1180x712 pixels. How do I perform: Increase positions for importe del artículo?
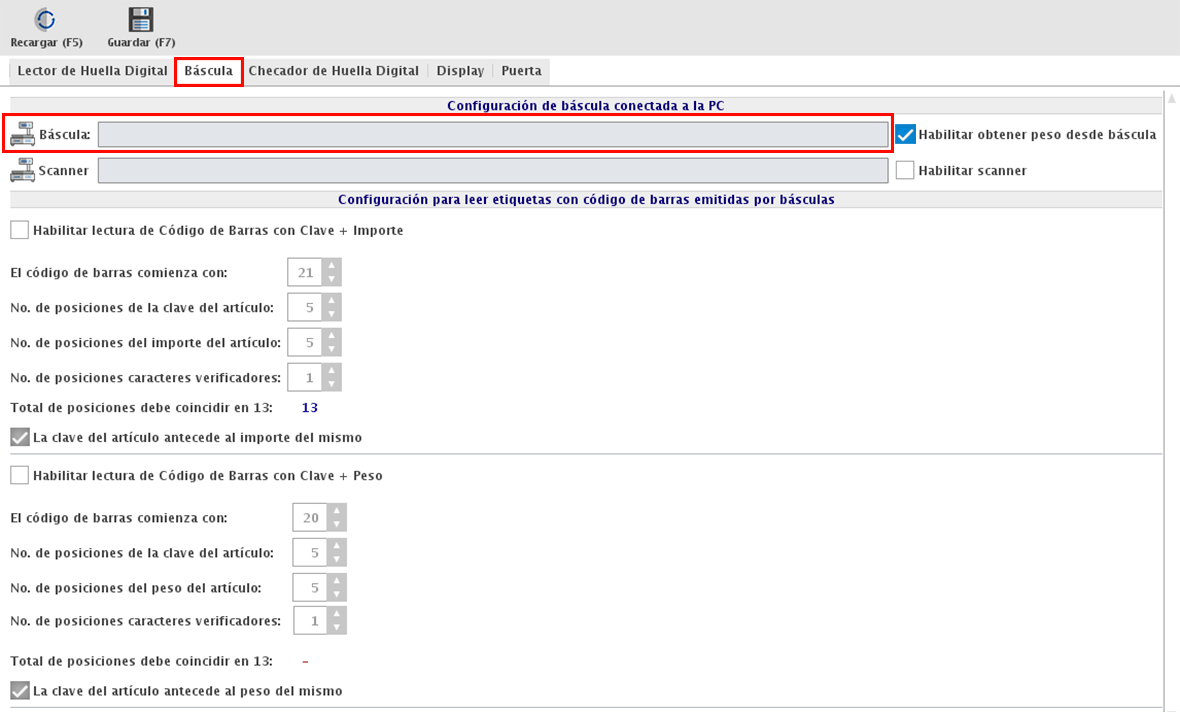coord(332,336)
